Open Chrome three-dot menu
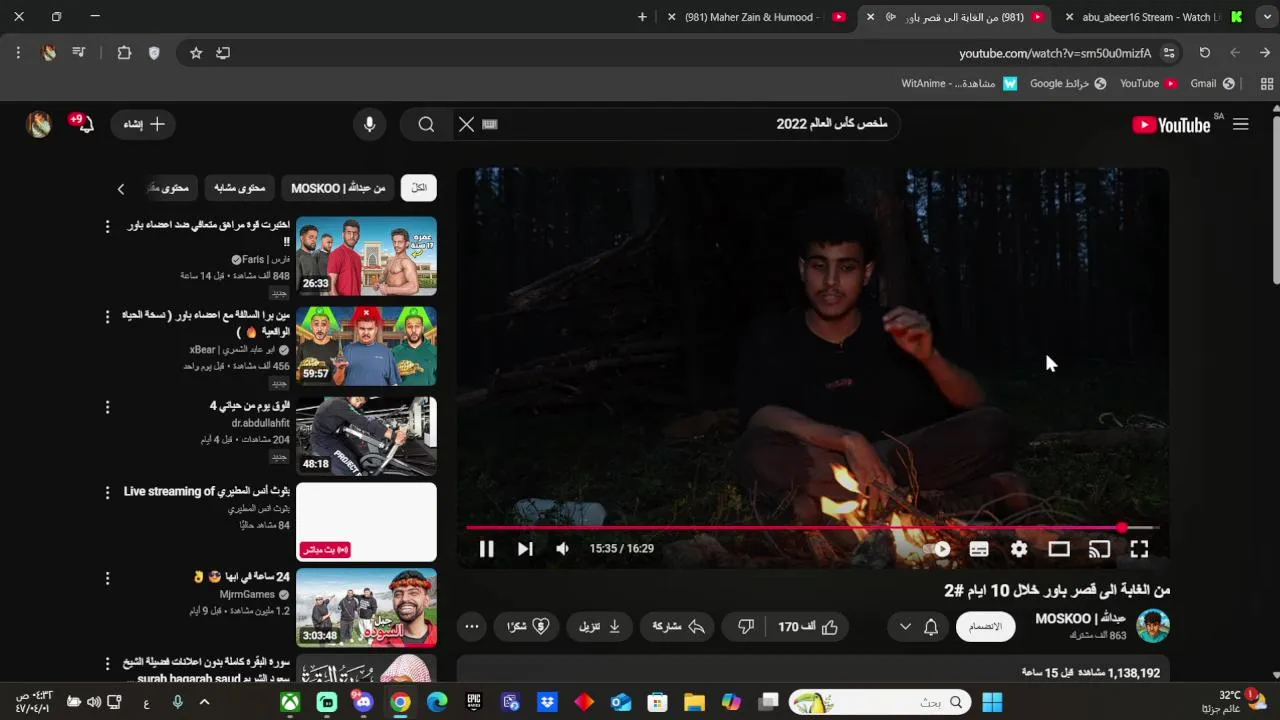The image size is (1280, 720). tap(18, 53)
